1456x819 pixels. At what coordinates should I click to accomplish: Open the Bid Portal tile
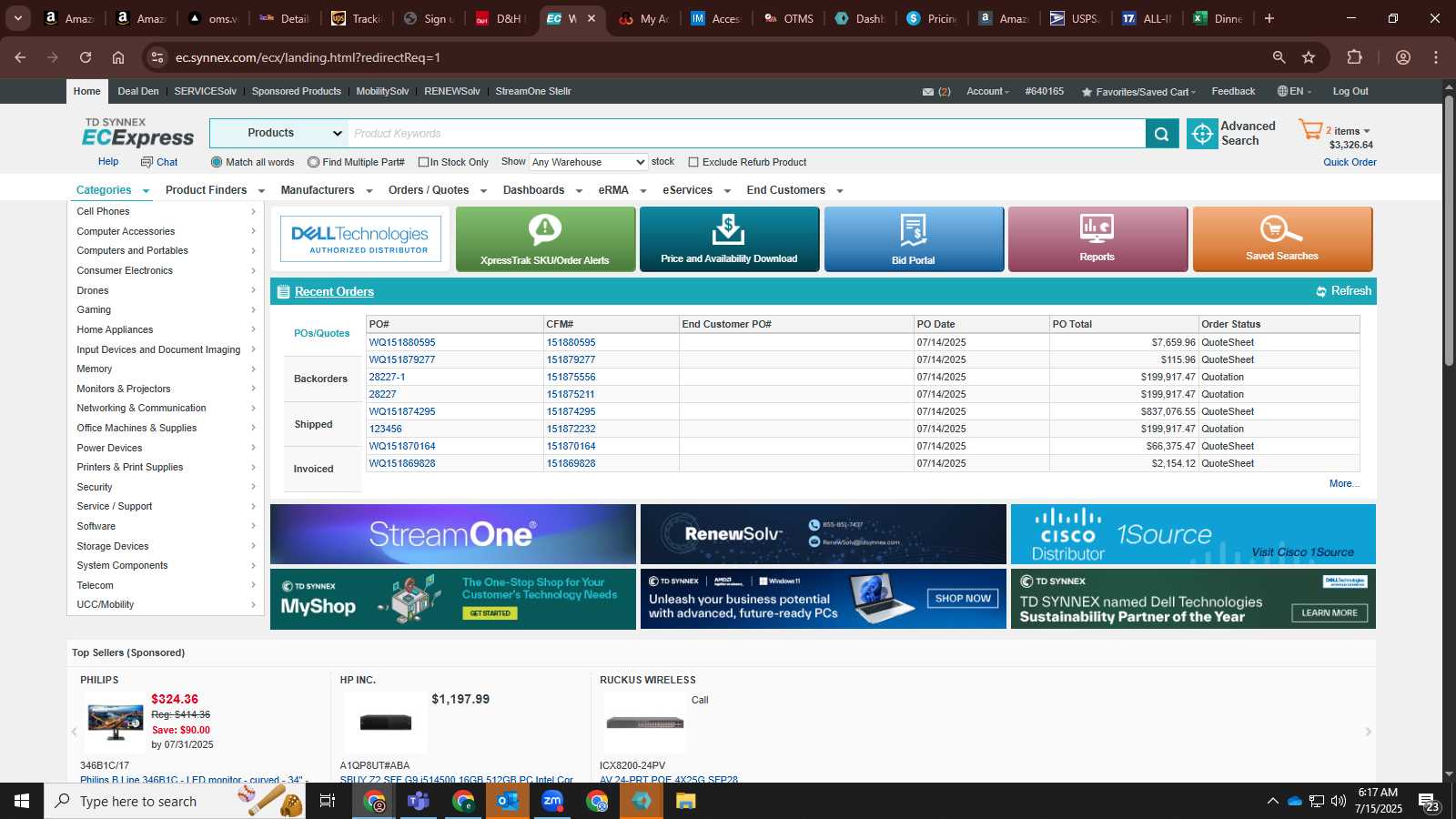click(x=914, y=239)
